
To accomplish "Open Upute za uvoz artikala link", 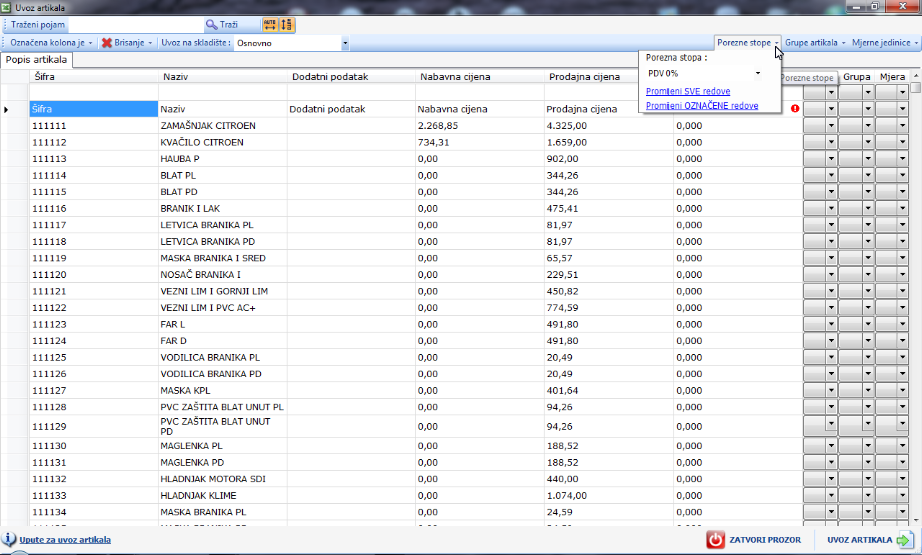I will (x=65, y=540).
